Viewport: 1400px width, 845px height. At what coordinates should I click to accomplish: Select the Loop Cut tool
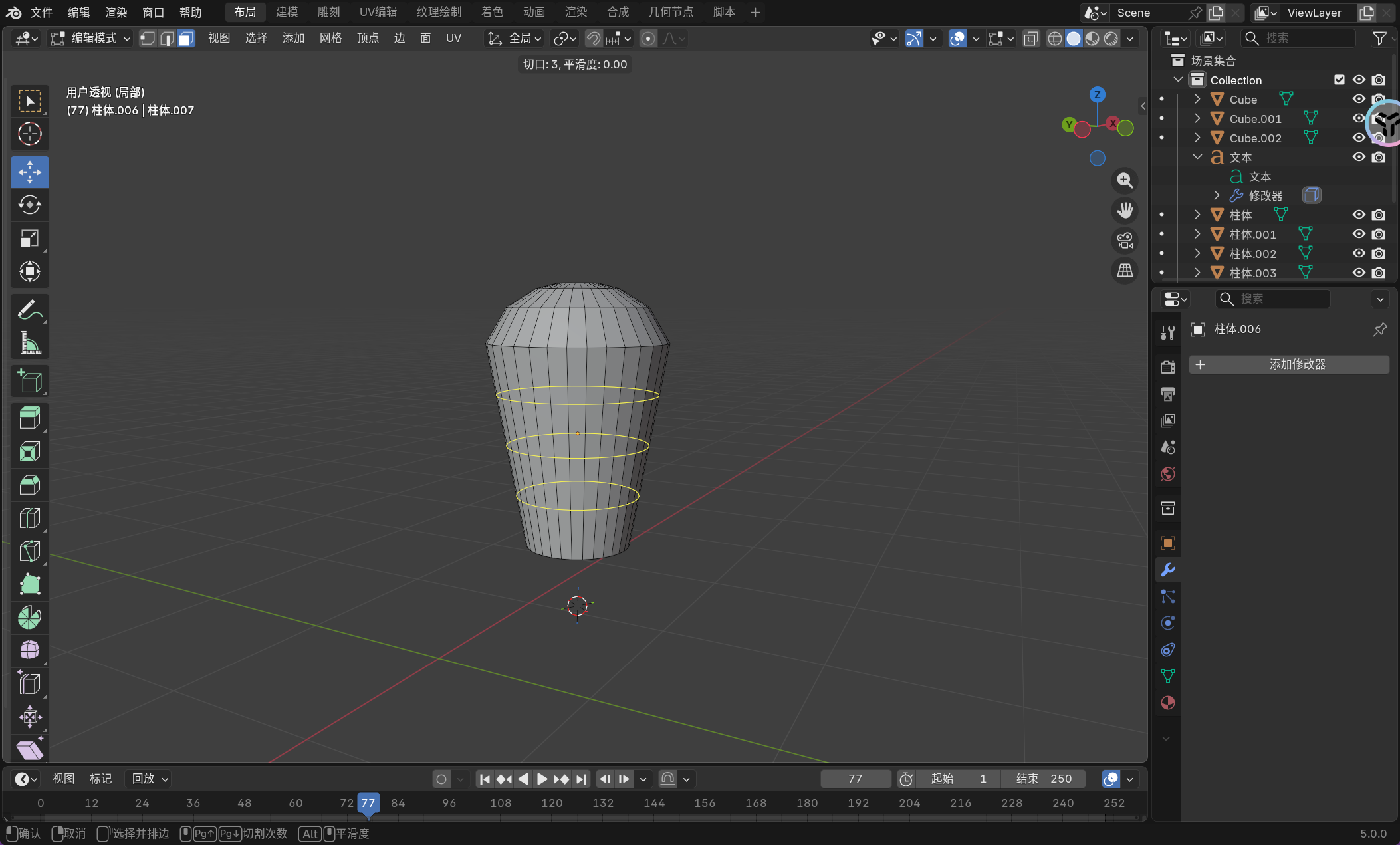click(29, 518)
